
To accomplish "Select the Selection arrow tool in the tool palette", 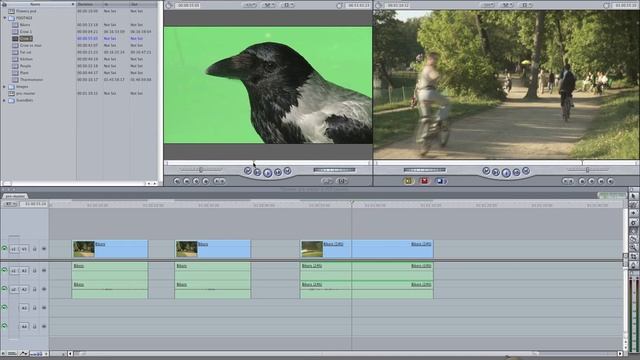I will click(633, 196).
